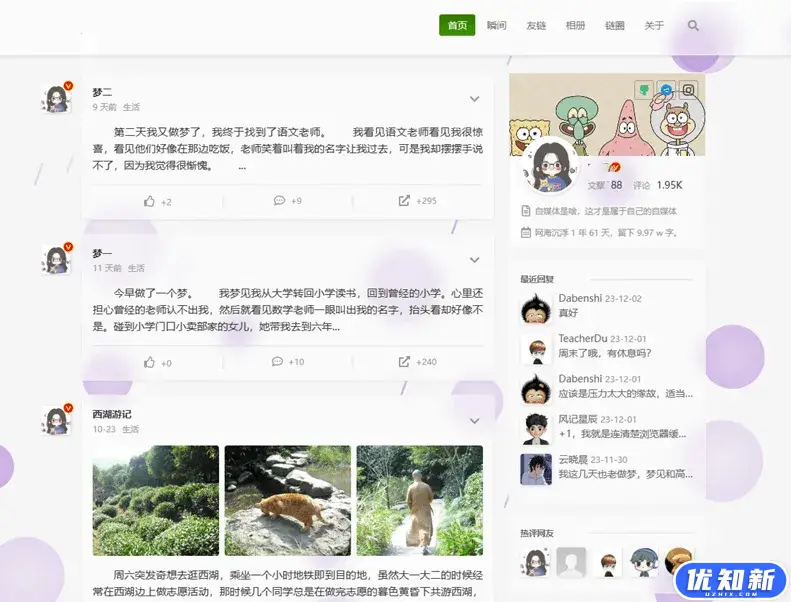Open comments bubble icon on 梦二 post
Image resolution: width=791 pixels, height=602 pixels.
coord(279,200)
